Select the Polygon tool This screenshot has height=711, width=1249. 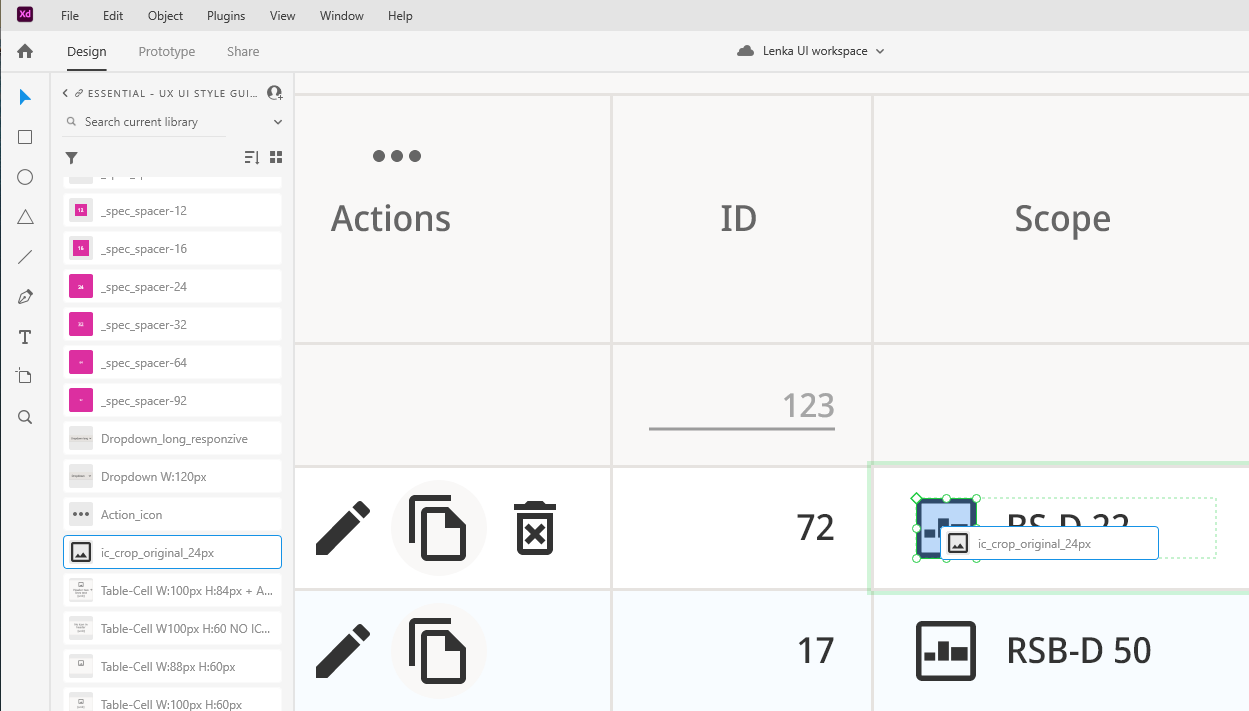click(x=24, y=217)
